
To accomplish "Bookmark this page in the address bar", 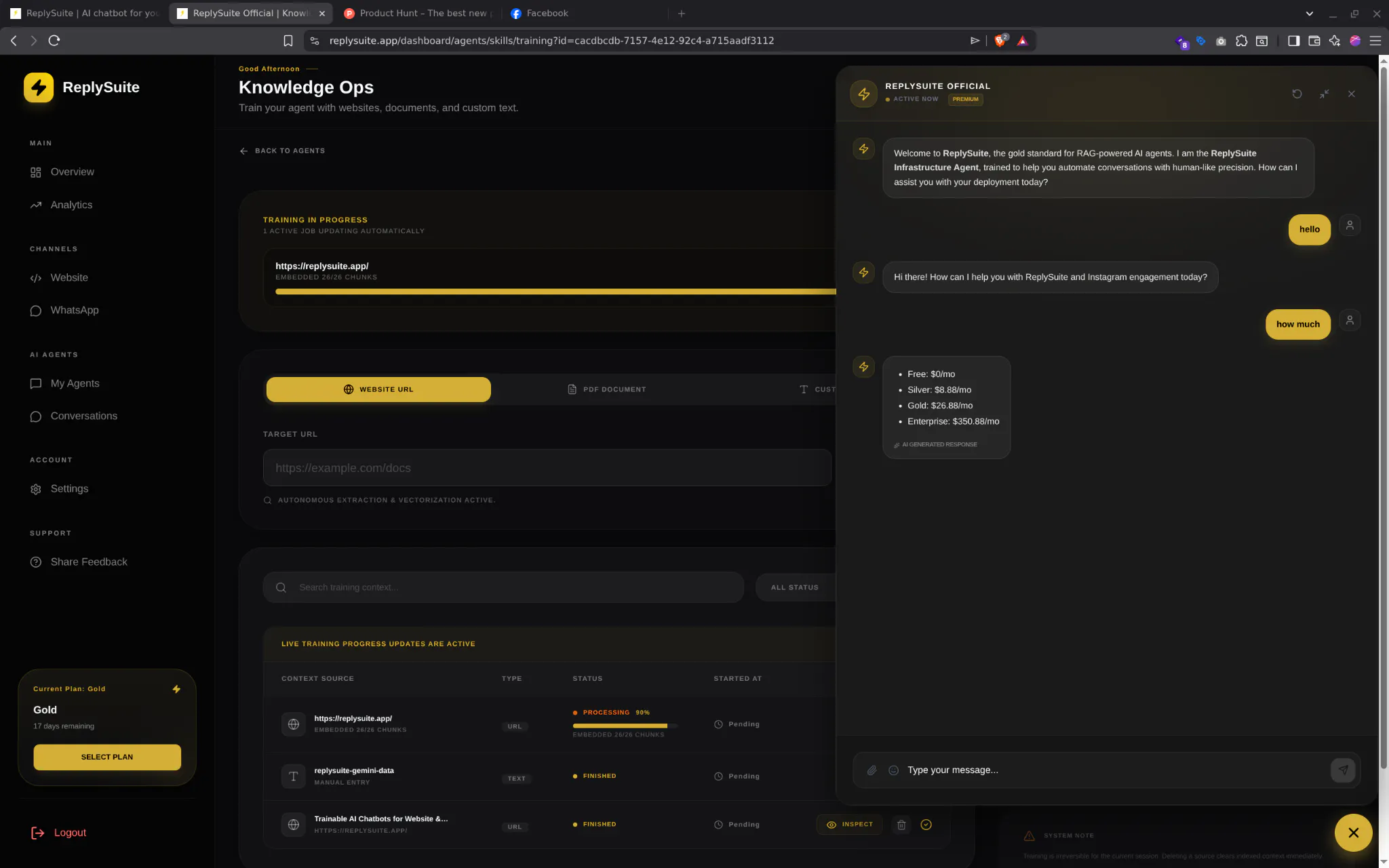I will (x=288, y=41).
